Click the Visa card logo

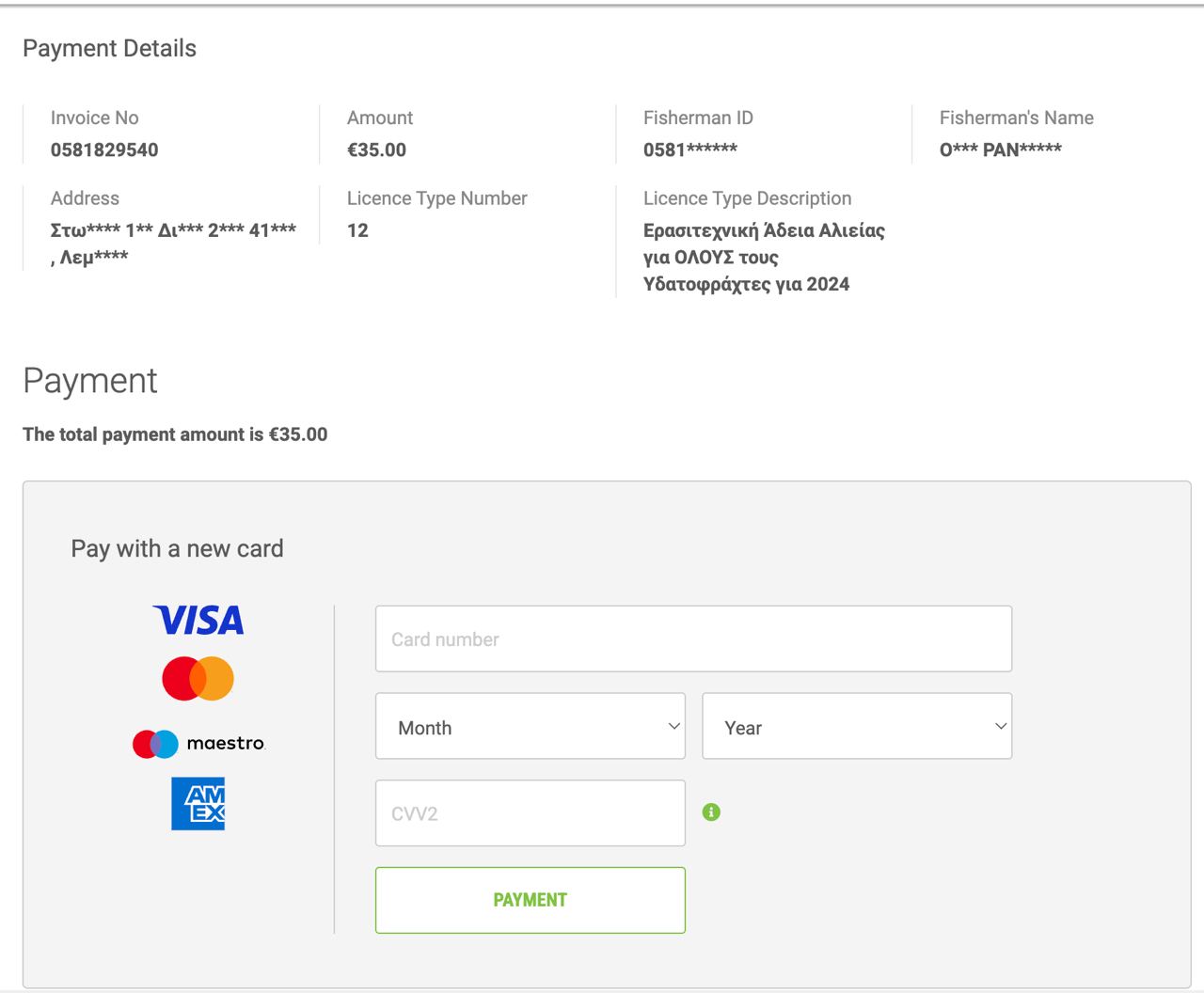(198, 620)
